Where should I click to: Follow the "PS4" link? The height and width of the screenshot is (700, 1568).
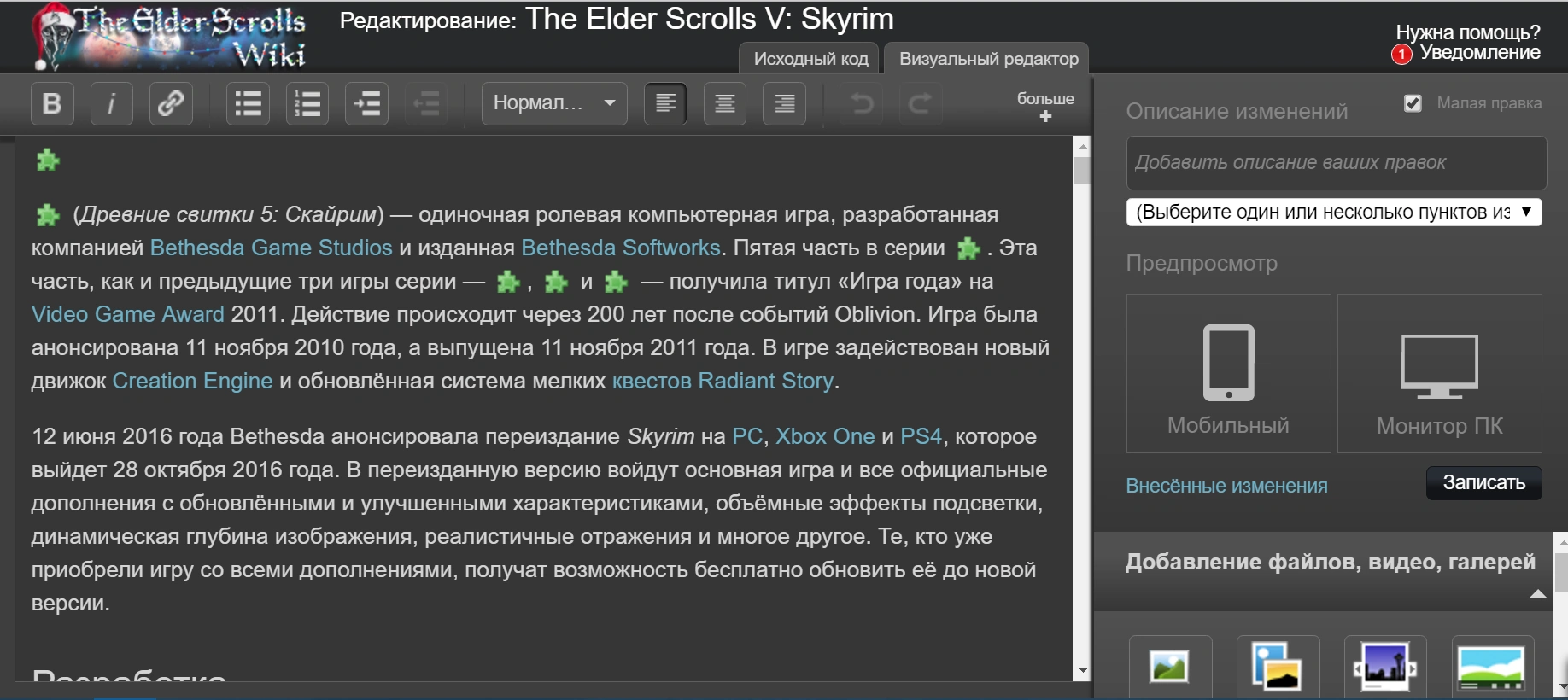(x=921, y=436)
